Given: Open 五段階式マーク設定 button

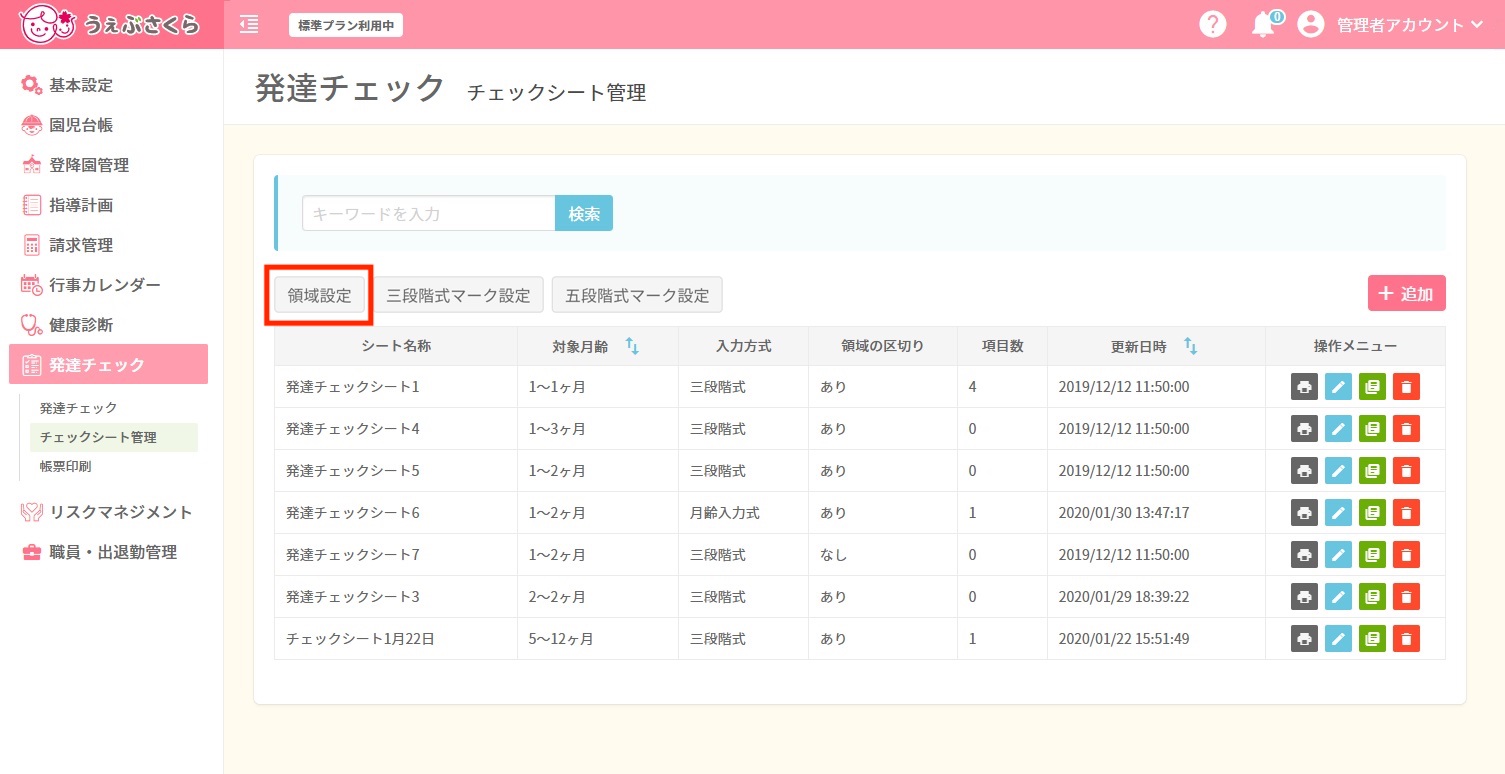Looking at the screenshot, I should (x=637, y=296).
